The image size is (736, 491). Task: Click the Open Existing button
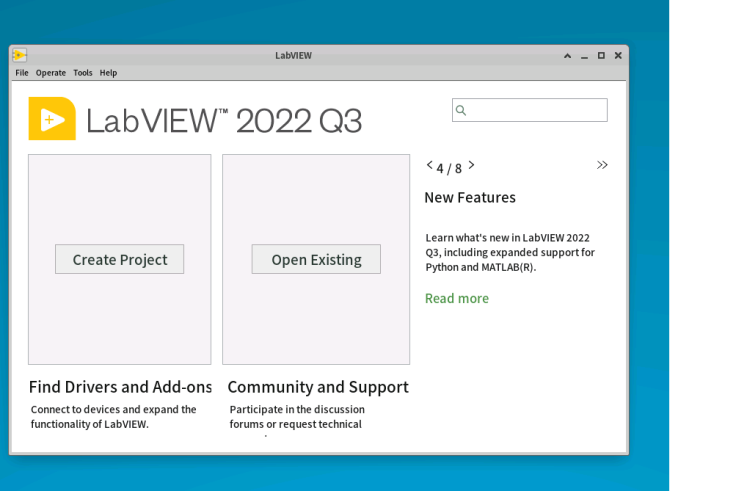click(x=316, y=259)
